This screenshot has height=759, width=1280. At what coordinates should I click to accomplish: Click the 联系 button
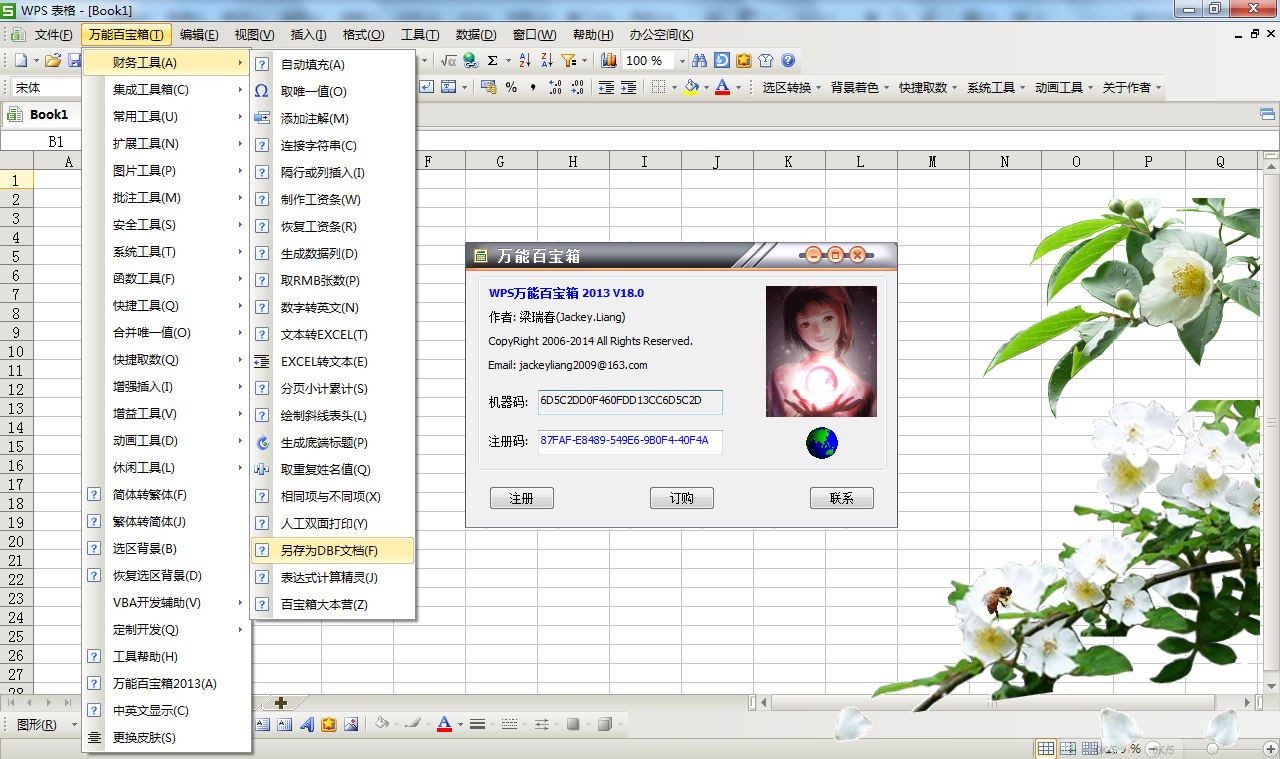tap(841, 498)
